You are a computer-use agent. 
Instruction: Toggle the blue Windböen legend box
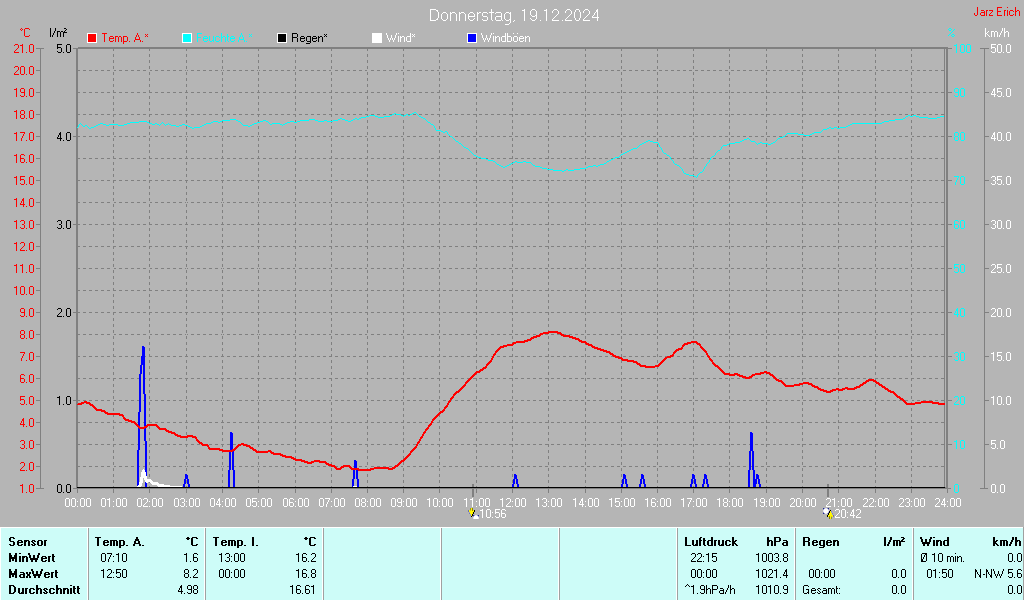click(x=472, y=38)
